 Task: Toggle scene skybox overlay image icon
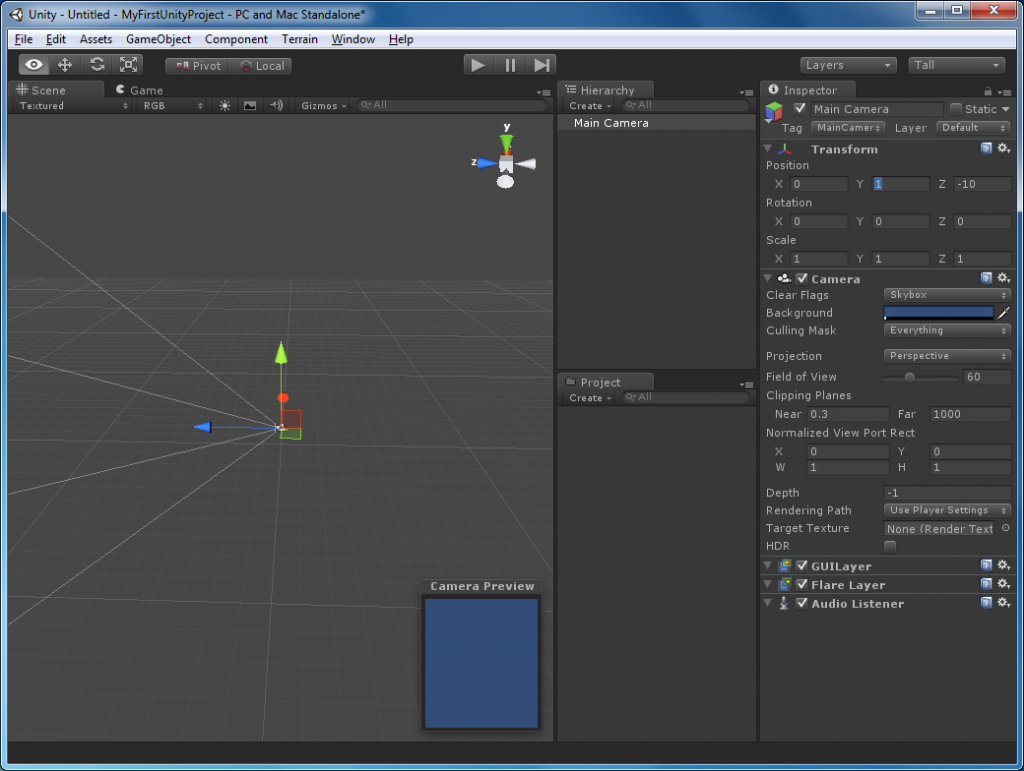(250, 106)
